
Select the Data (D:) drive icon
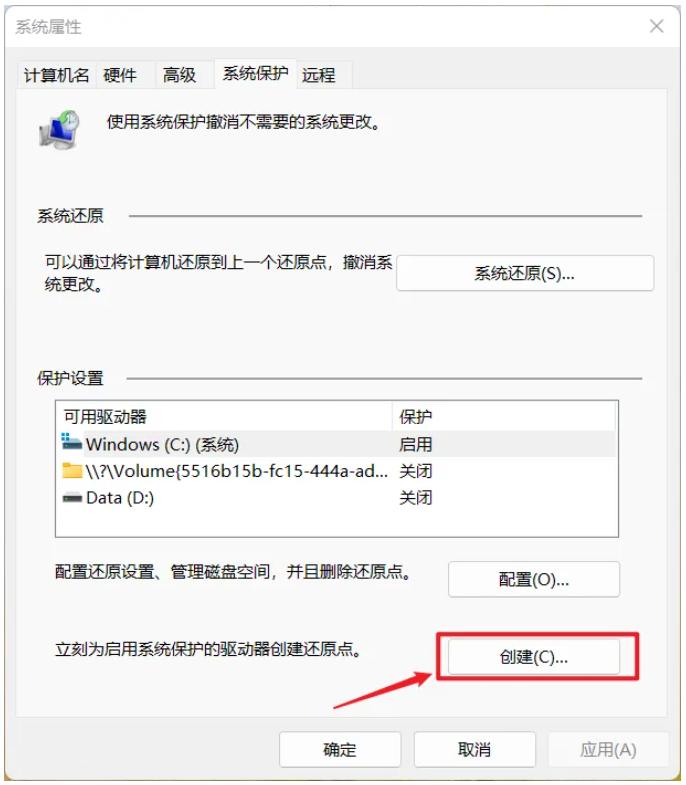pos(72,498)
